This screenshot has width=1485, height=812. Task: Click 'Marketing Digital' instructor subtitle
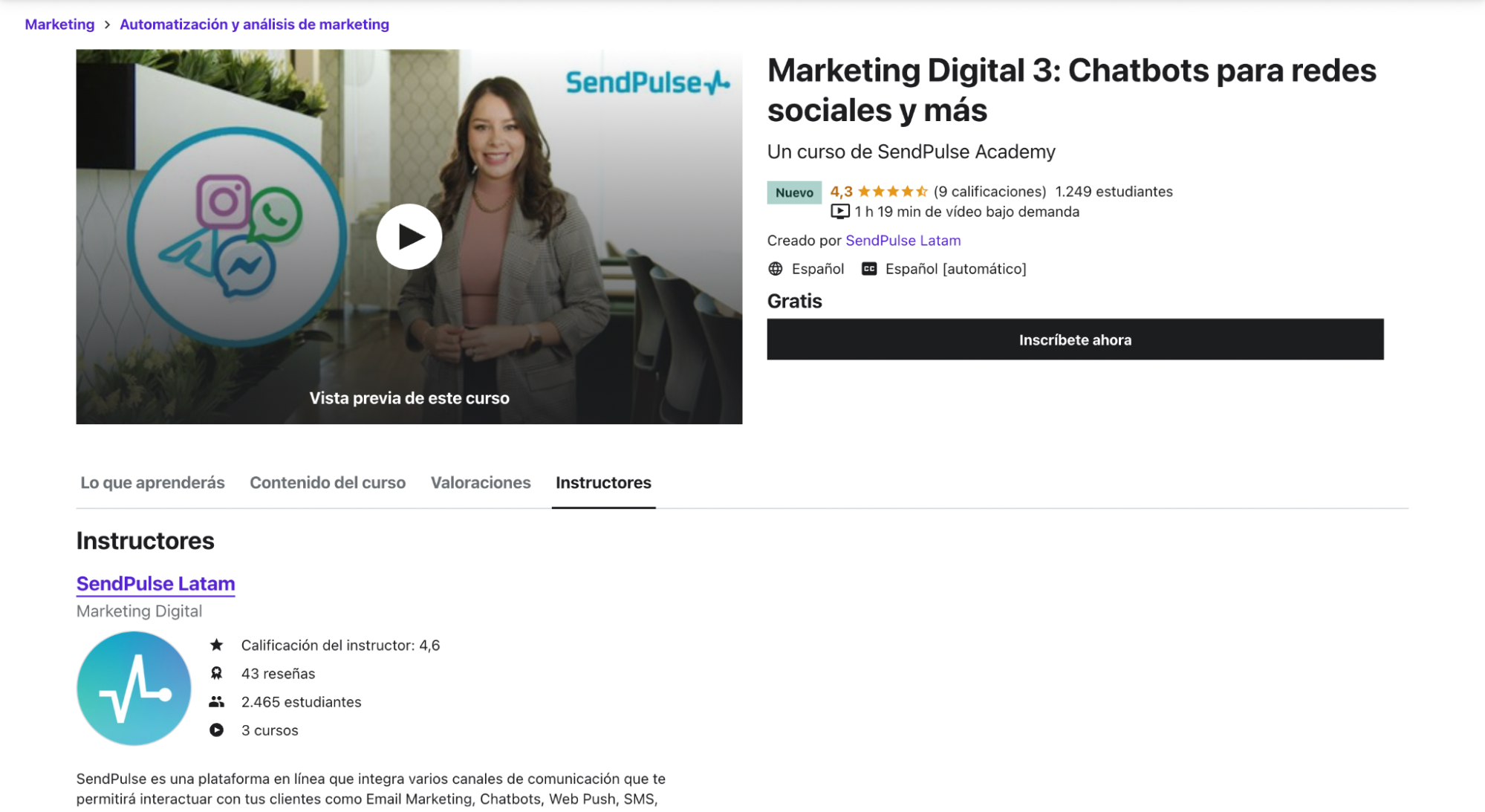point(139,611)
